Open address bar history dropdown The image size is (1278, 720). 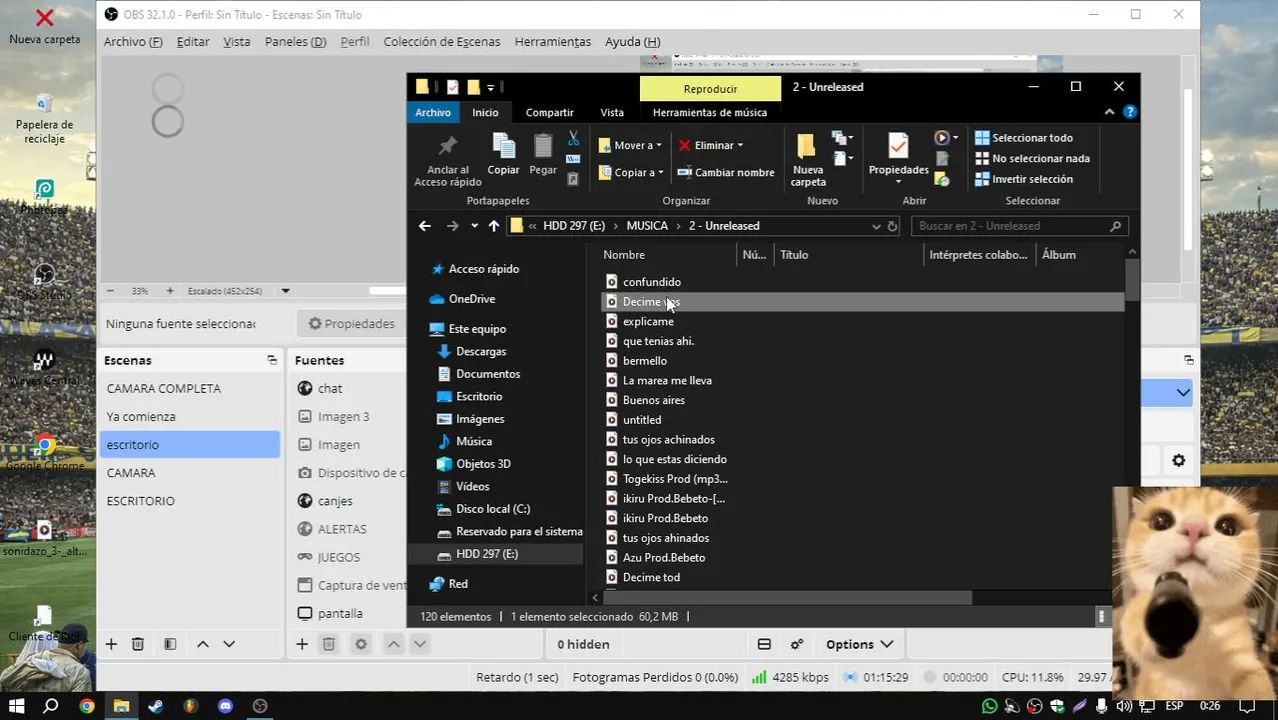coord(876,226)
